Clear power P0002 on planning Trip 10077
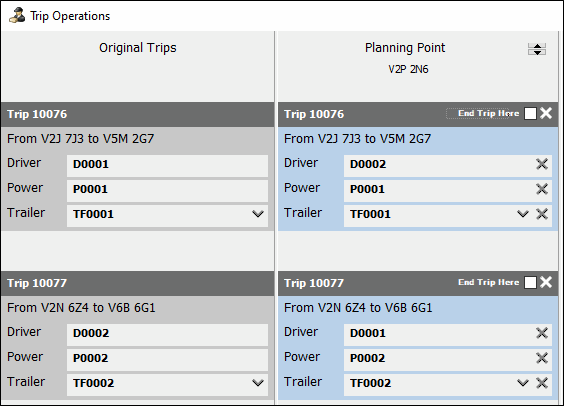This screenshot has width=564, height=406. pyautogui.click(x=542, y=358)
